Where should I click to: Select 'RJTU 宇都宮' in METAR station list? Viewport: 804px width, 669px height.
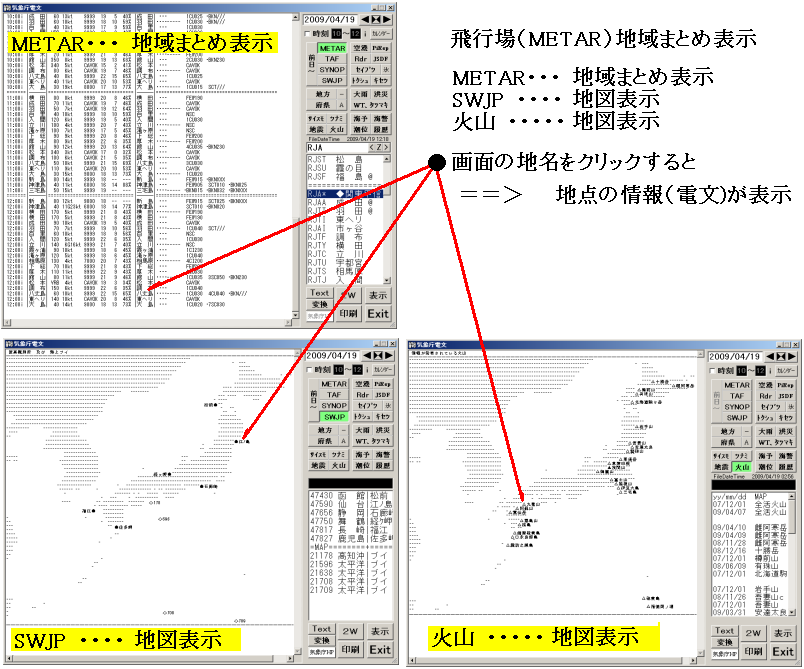[x=343, y=262]
